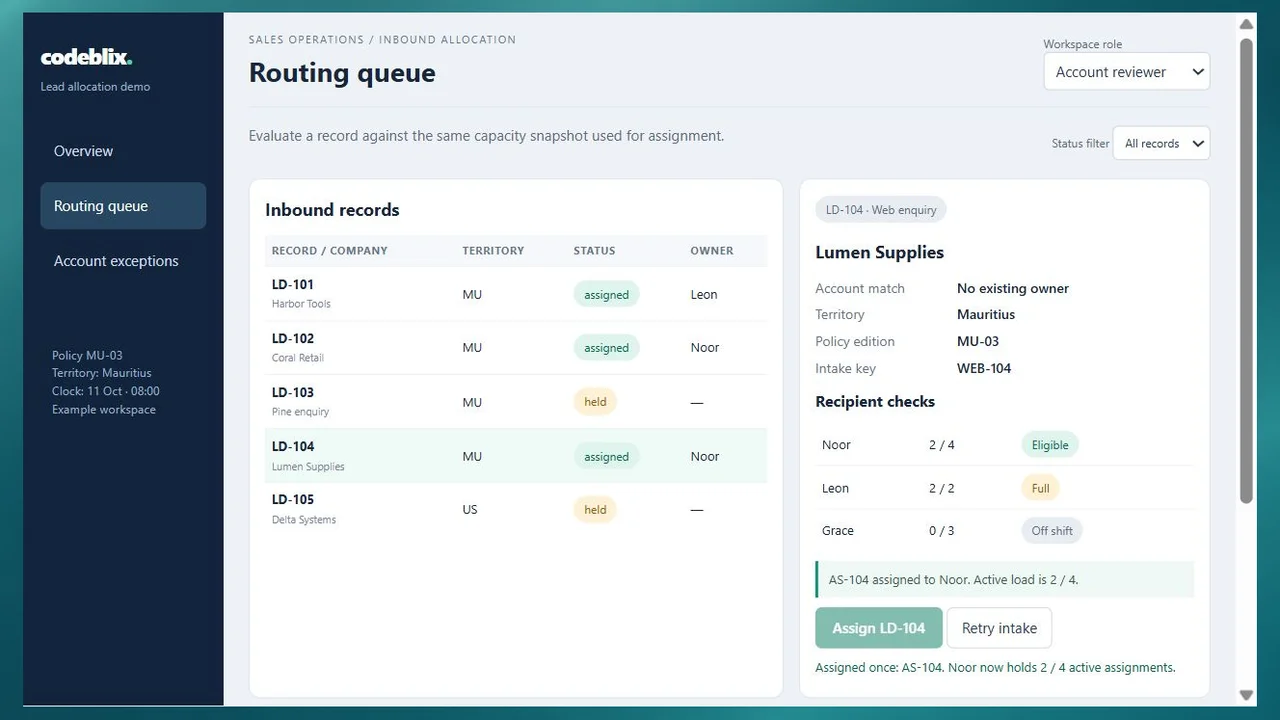Click the RECORD / COMPANY column header
Viewport: 1280px width, 720px height.
coord(330,251)
